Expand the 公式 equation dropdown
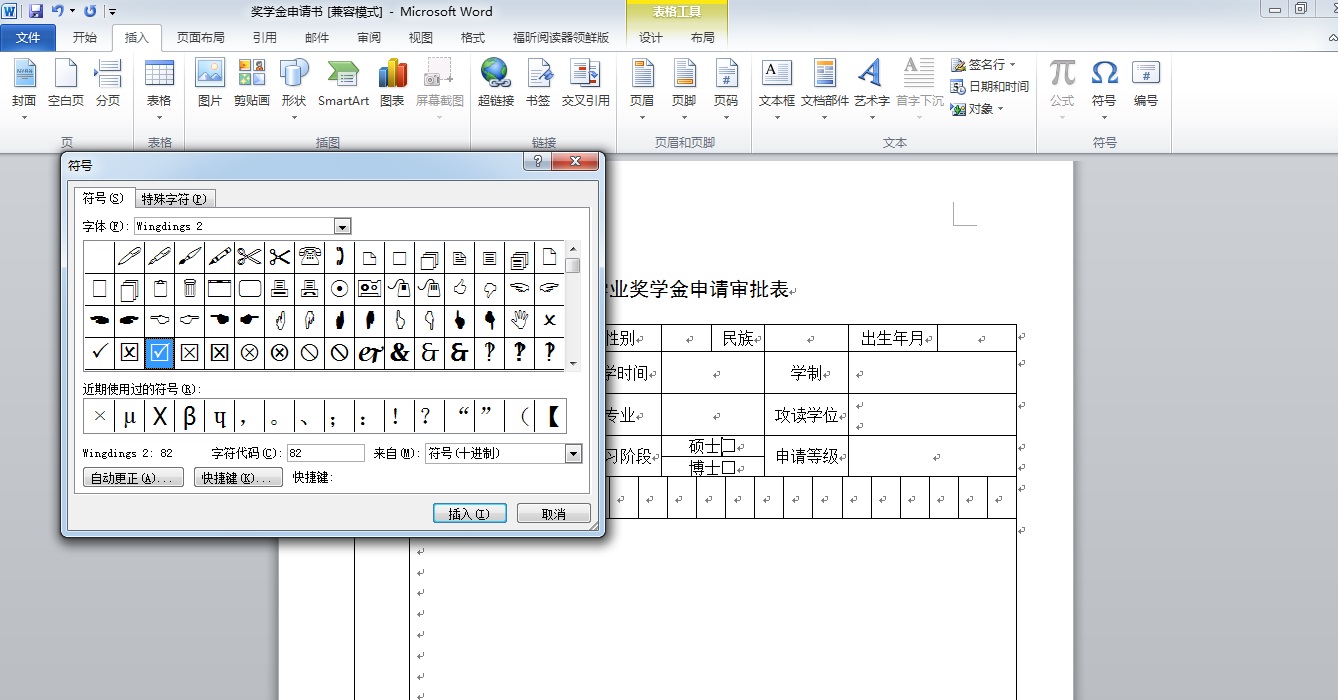 pos(1062,118)
